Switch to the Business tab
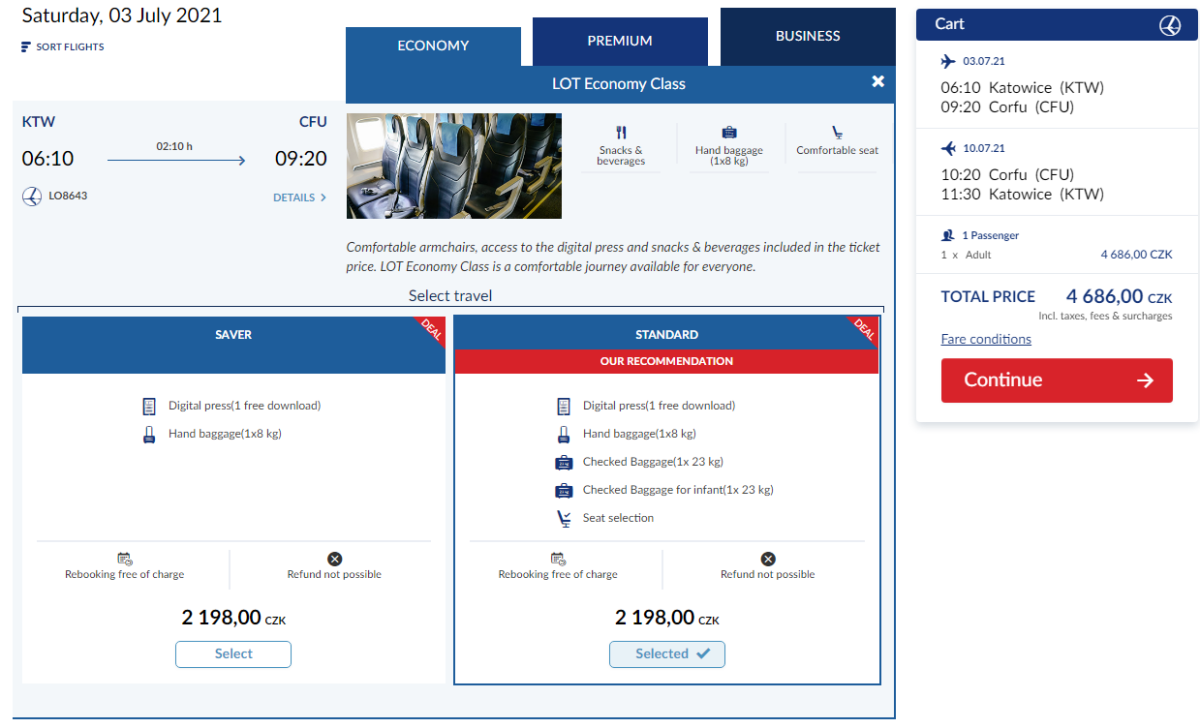The height and width of the screenshot is (728, 1200). coord(807,36)
